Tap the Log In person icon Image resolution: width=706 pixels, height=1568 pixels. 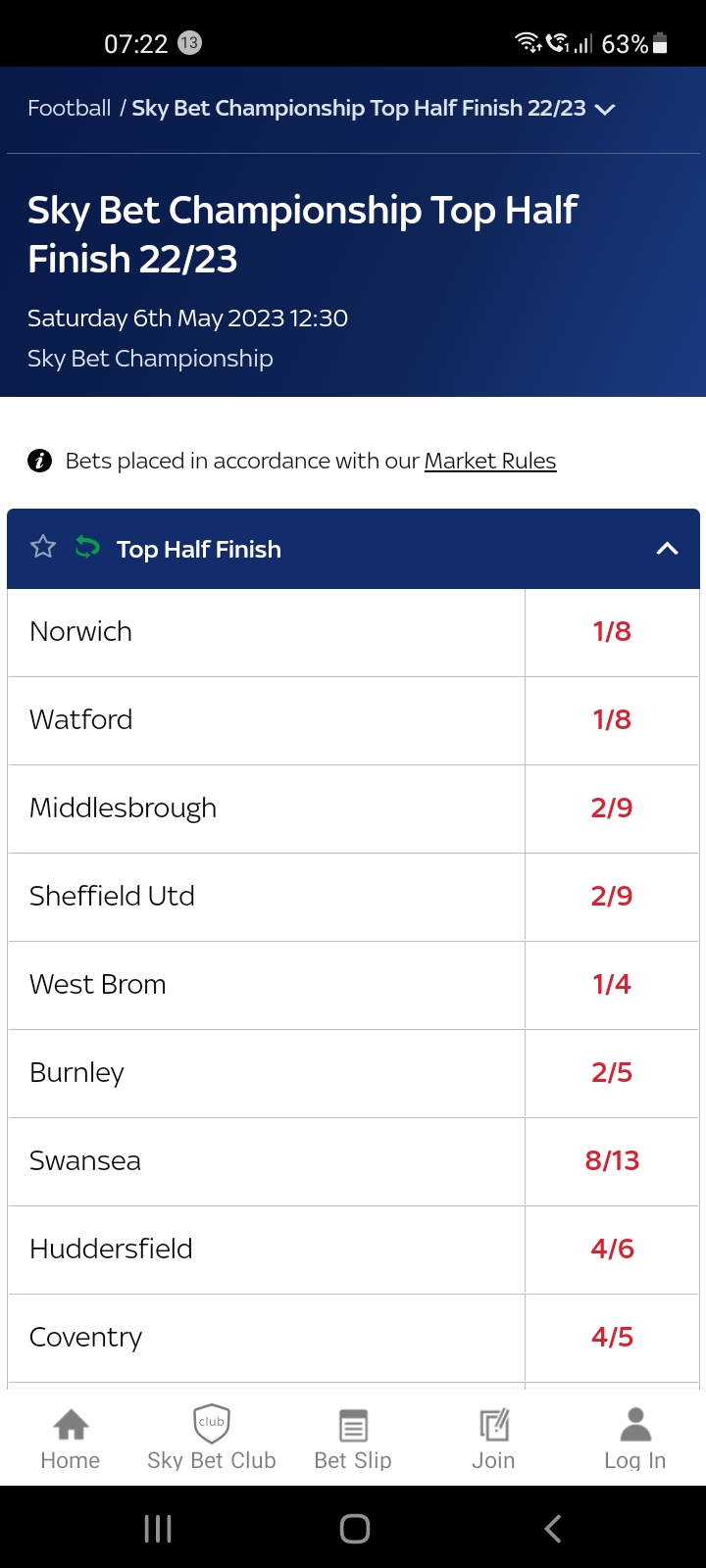[635, 1424]
